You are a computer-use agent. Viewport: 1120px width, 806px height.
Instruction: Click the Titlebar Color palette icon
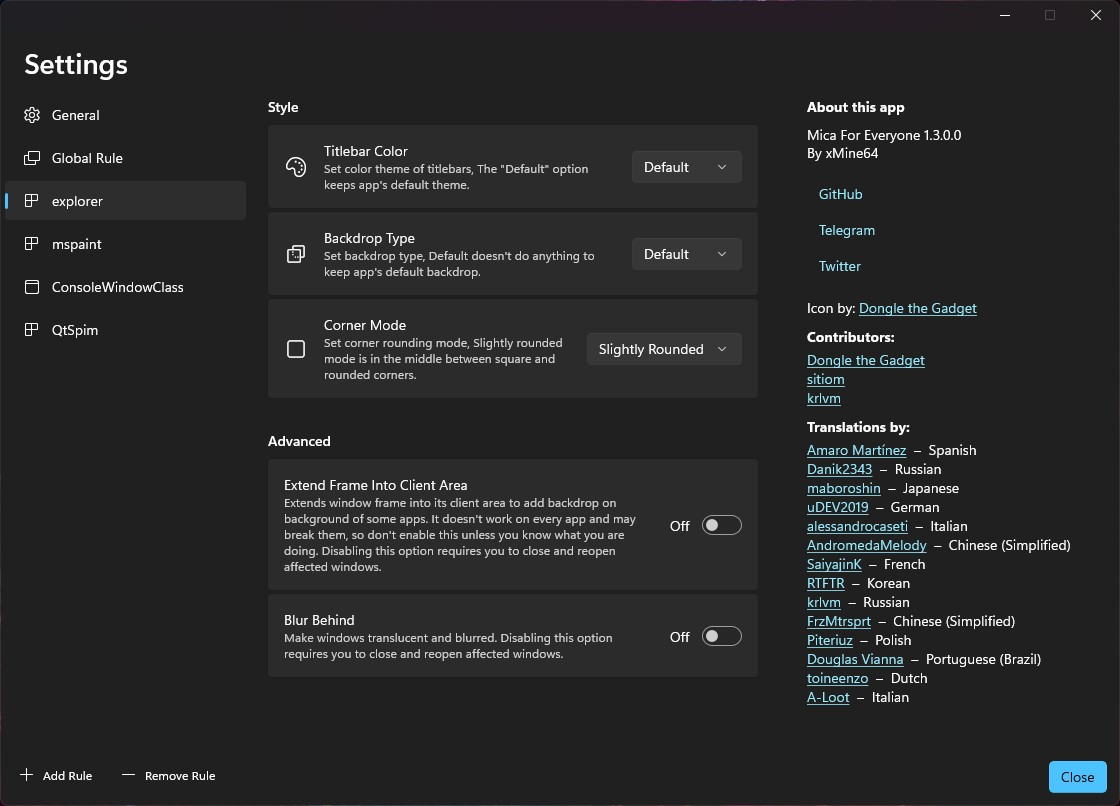(x=296, y=166)
